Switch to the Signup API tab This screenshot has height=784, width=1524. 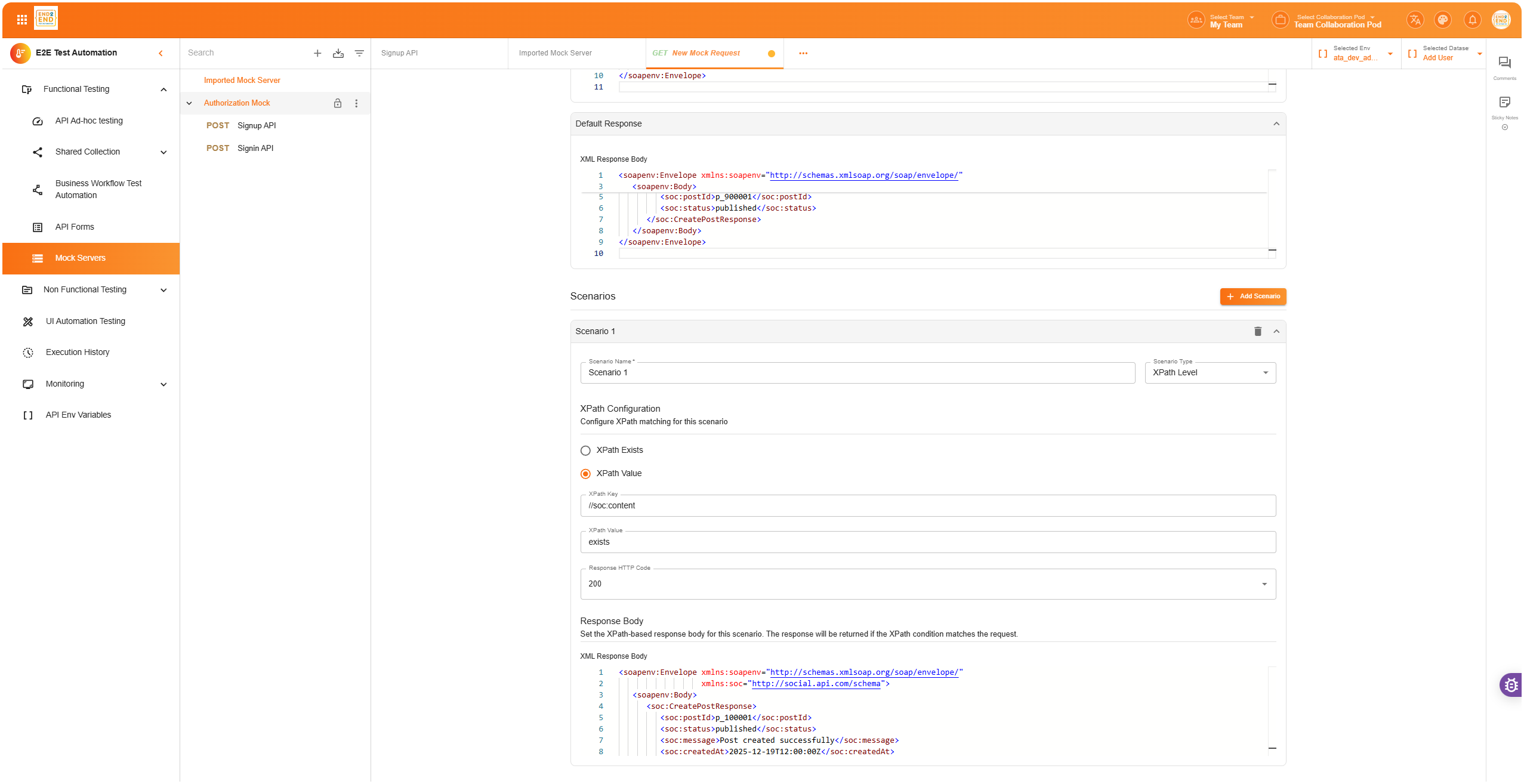point(400,53)
